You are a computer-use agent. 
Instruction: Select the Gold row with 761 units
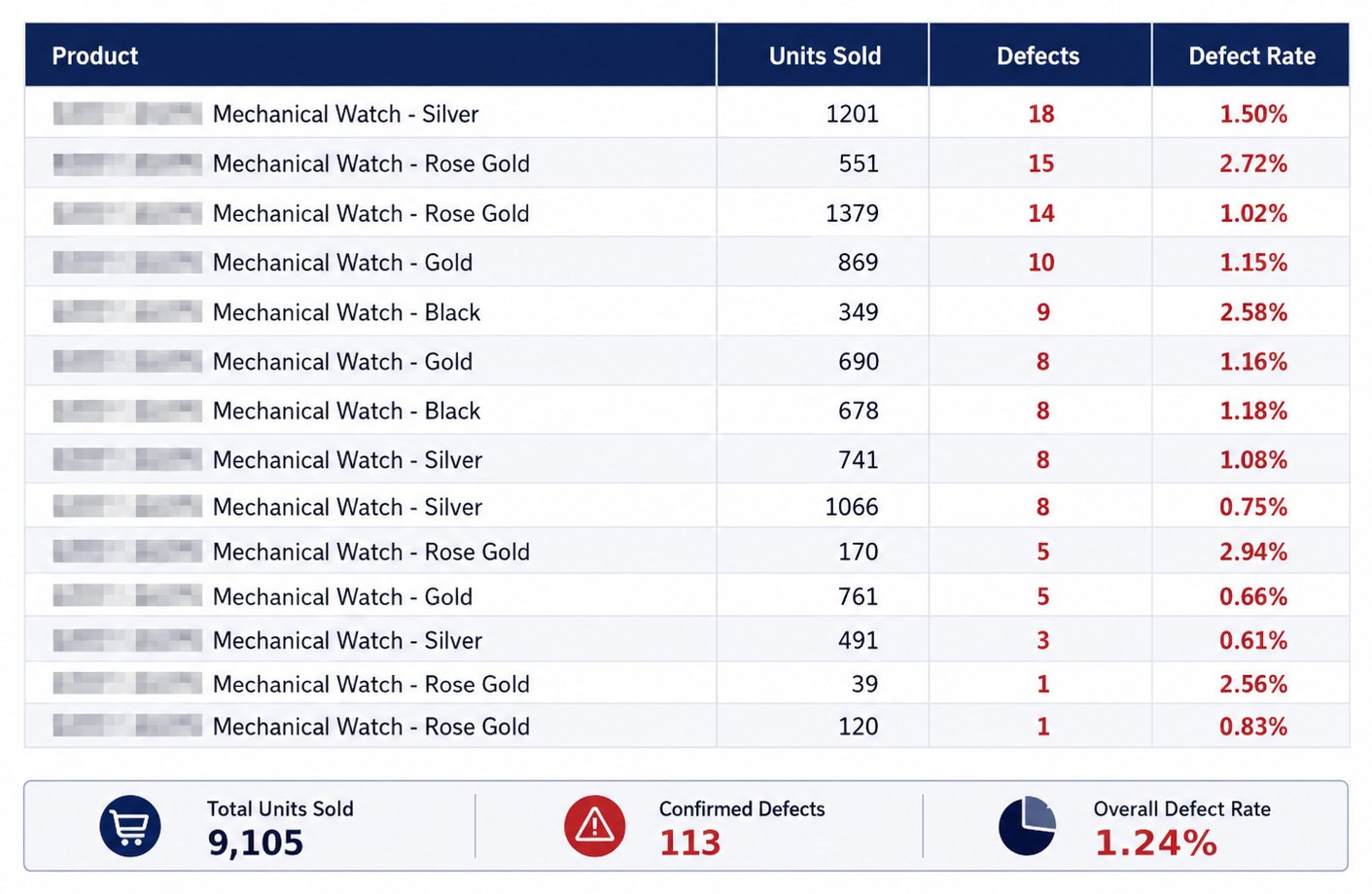coord(686,595)
